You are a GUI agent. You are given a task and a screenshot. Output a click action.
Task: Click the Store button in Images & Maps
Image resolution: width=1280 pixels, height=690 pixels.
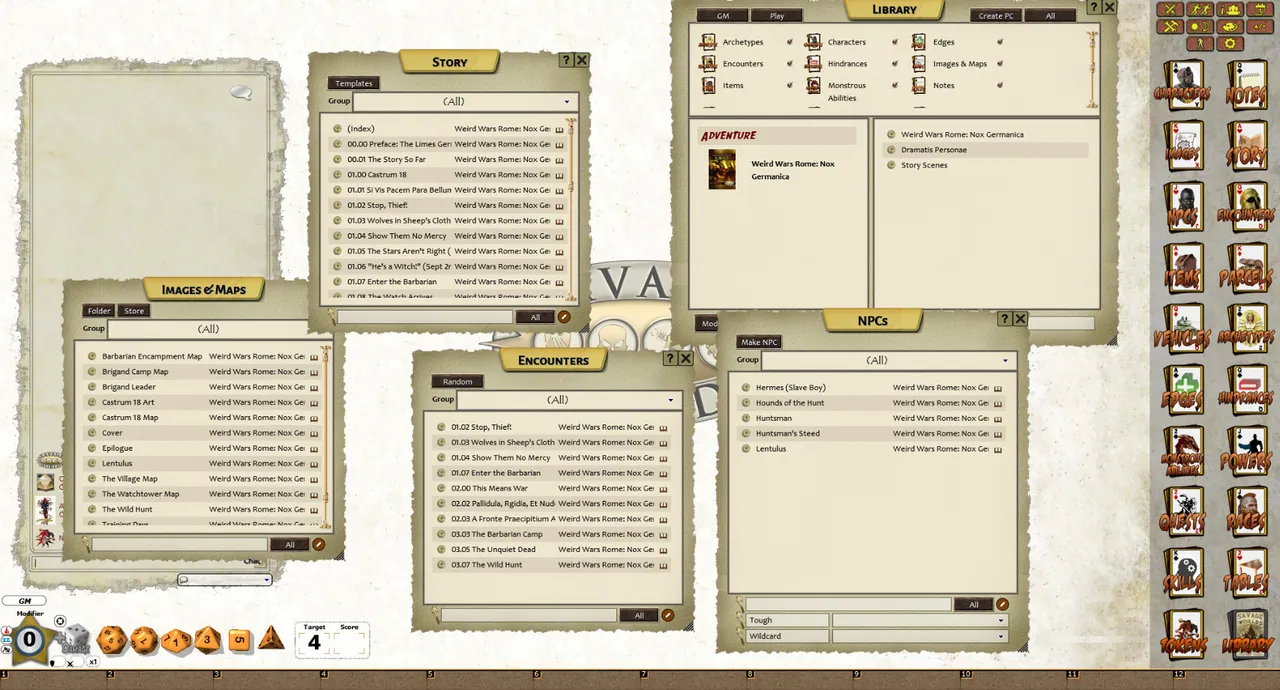[134, 311]
